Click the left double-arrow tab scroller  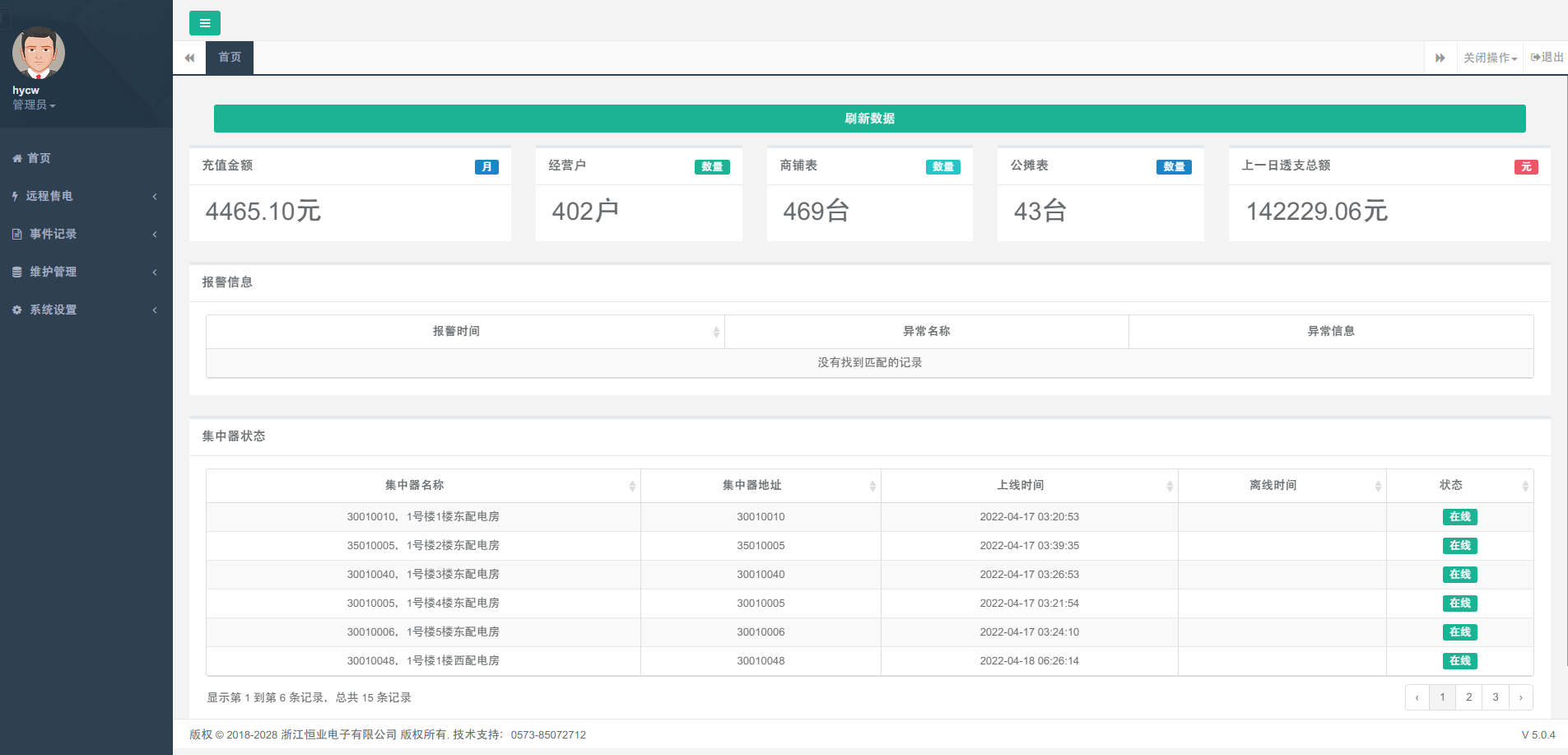188,58
